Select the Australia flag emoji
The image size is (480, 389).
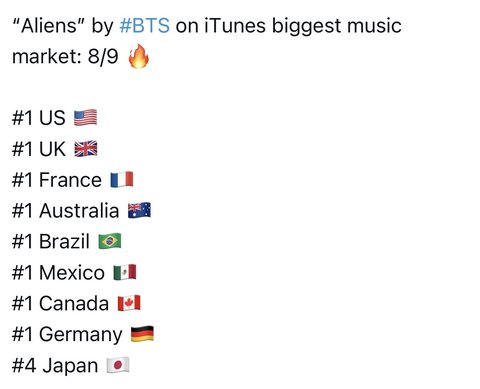pyautogui.click(x=139, y=211)
